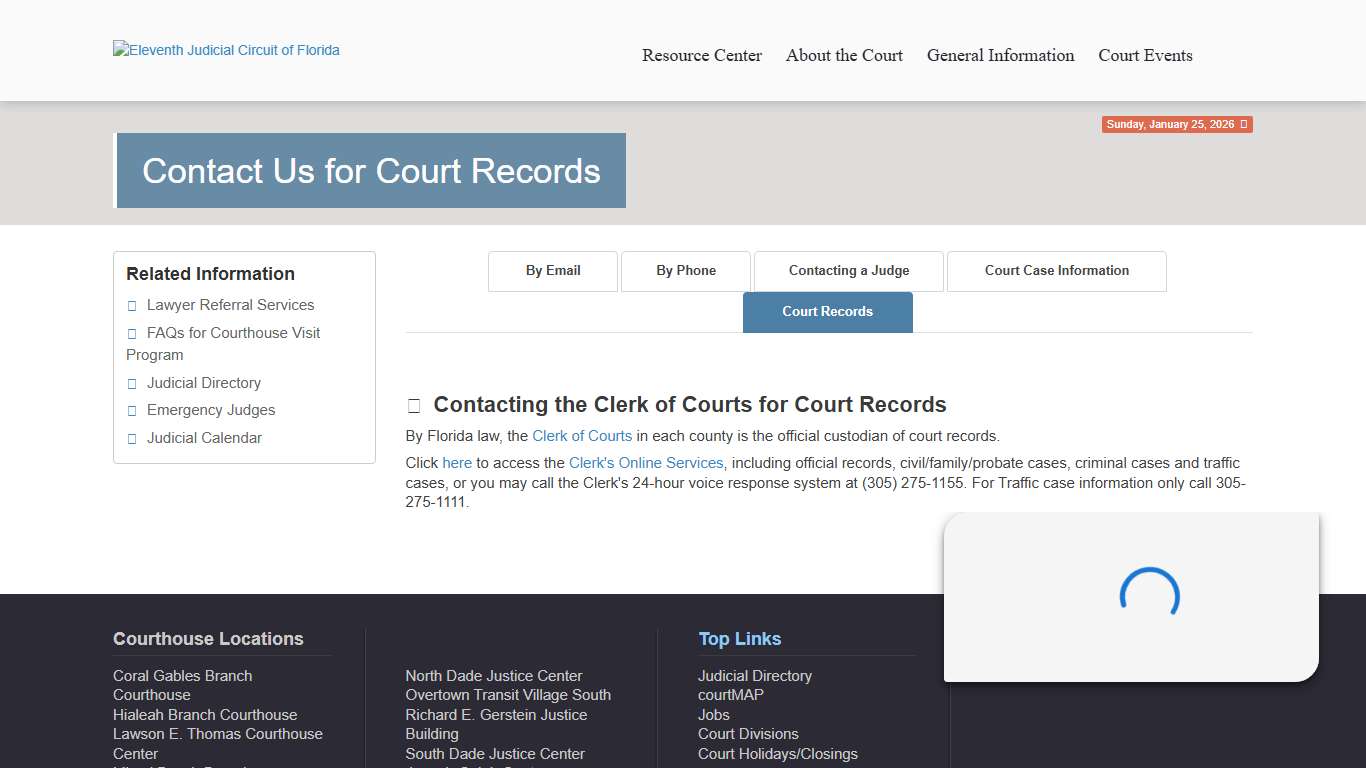Click the bullet icon before FAQs for Courthouse Visit
Viewport: 1366px width, 768px height.
[x=132, y=332]
